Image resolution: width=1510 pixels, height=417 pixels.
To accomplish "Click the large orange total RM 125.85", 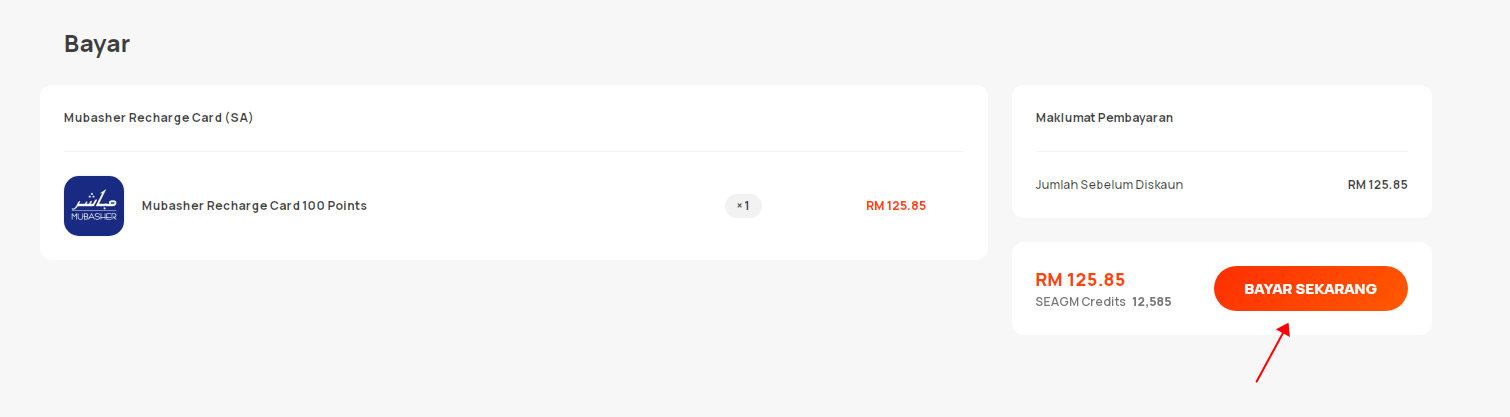I will click(x=1080, y=280).
